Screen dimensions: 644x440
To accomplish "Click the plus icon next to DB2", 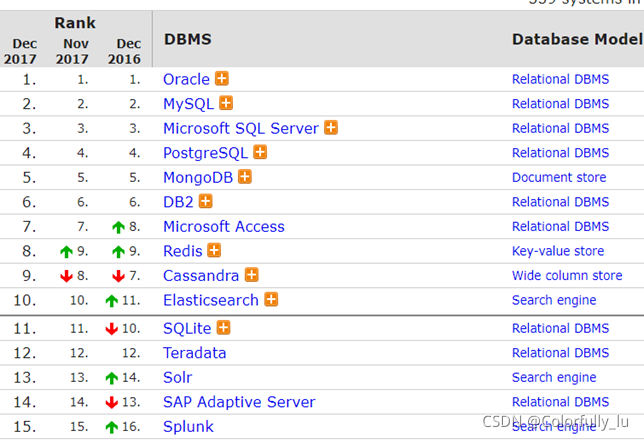I will click(206, 202).
